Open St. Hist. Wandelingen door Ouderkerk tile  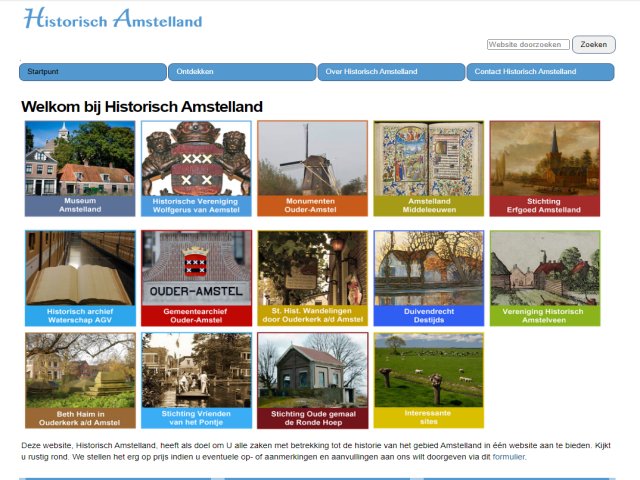coord(312,278)
